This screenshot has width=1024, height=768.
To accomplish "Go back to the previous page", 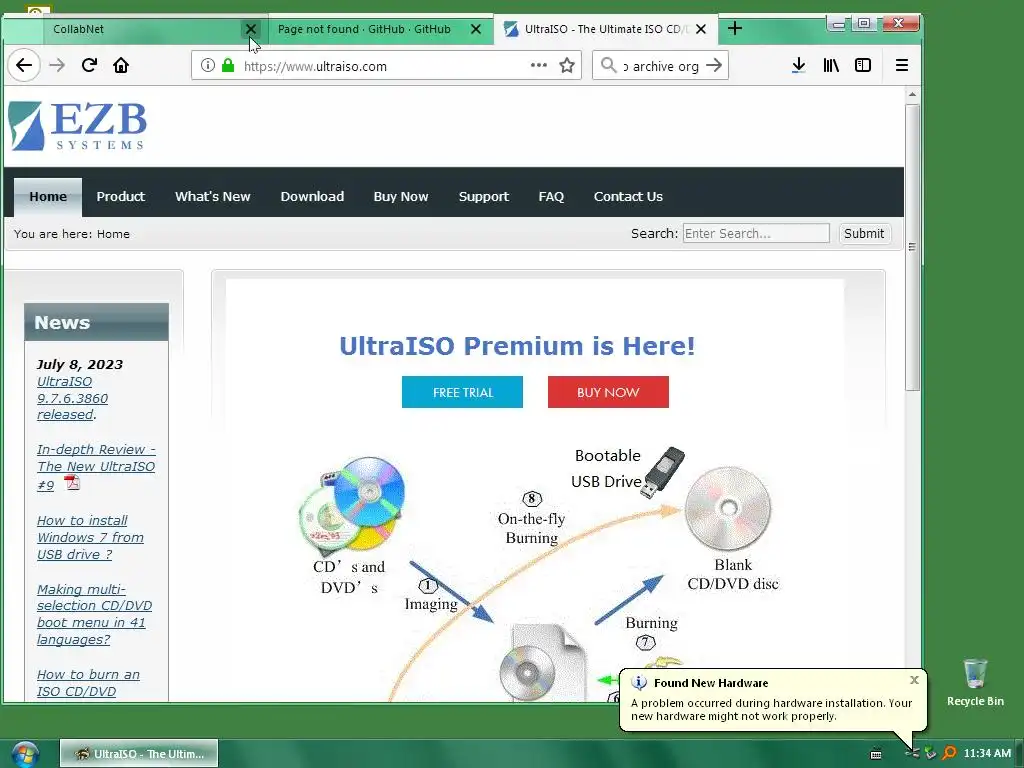I will (24, 65).
